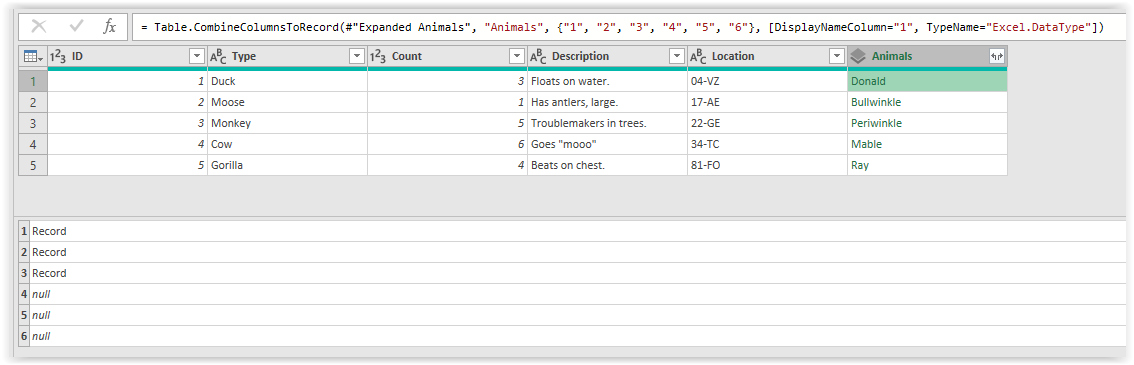Select the Count column header
Screen dimensions: 1134x365
click(x=448, y=56)
